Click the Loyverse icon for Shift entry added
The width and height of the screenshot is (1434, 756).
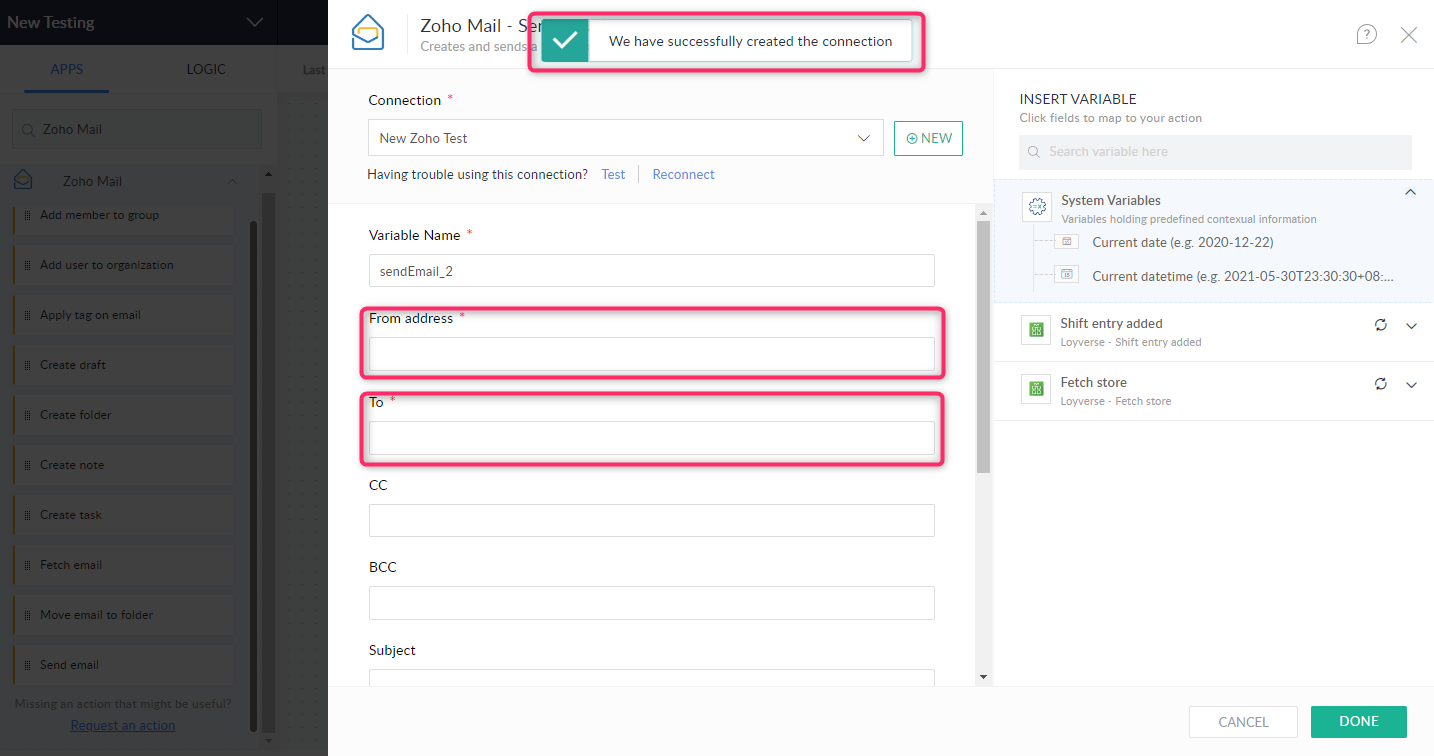1036,329
